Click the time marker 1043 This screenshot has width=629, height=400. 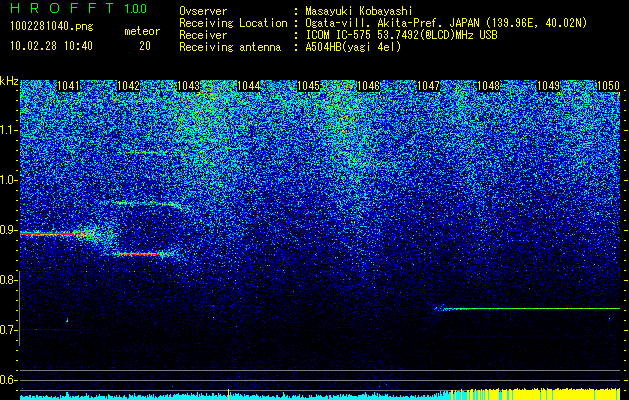[189, 86]
